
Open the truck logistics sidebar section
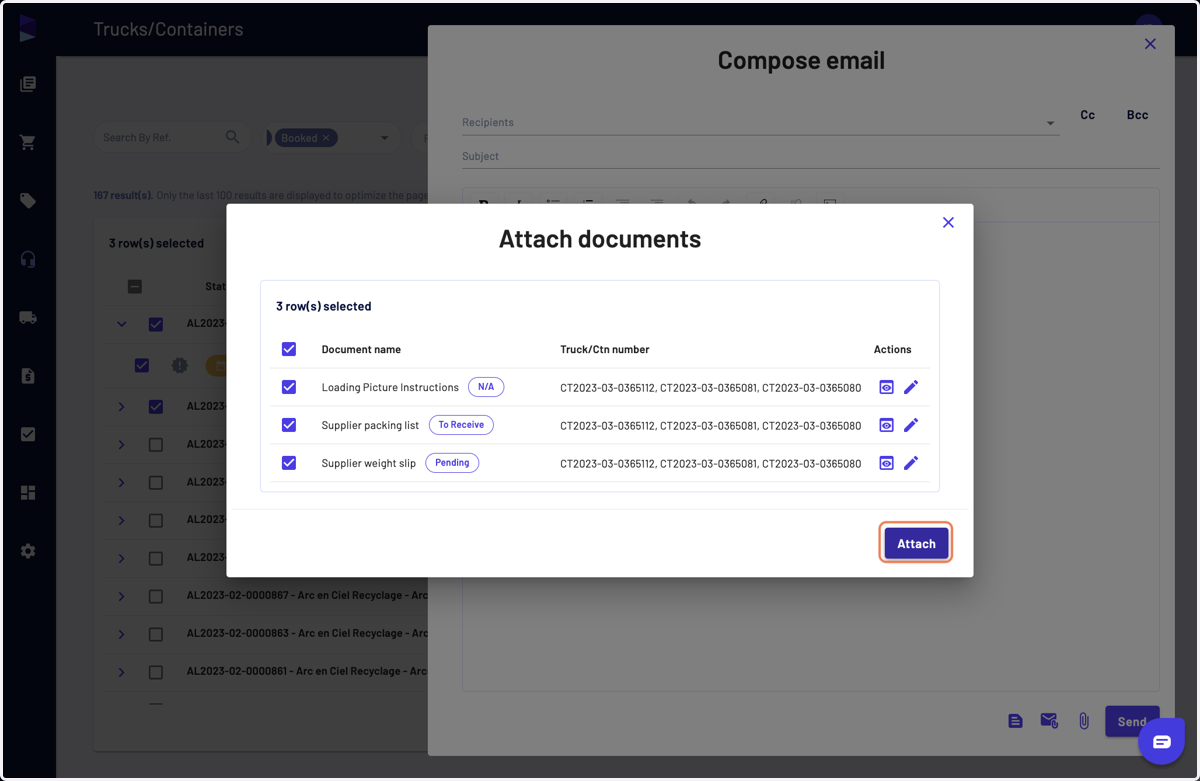point(28,318)
